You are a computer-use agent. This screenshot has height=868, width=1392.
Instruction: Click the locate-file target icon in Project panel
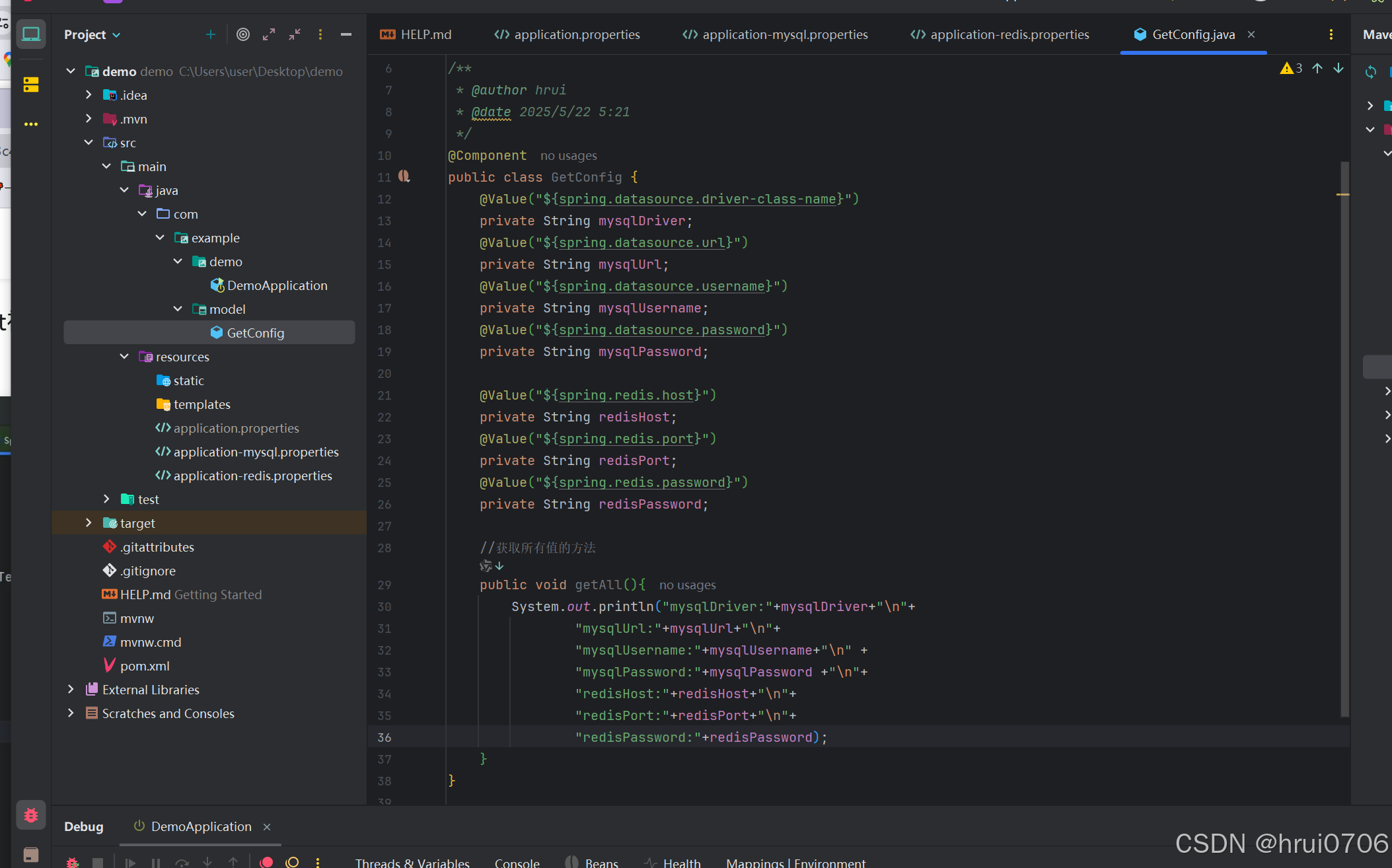[x=243, y=34]
